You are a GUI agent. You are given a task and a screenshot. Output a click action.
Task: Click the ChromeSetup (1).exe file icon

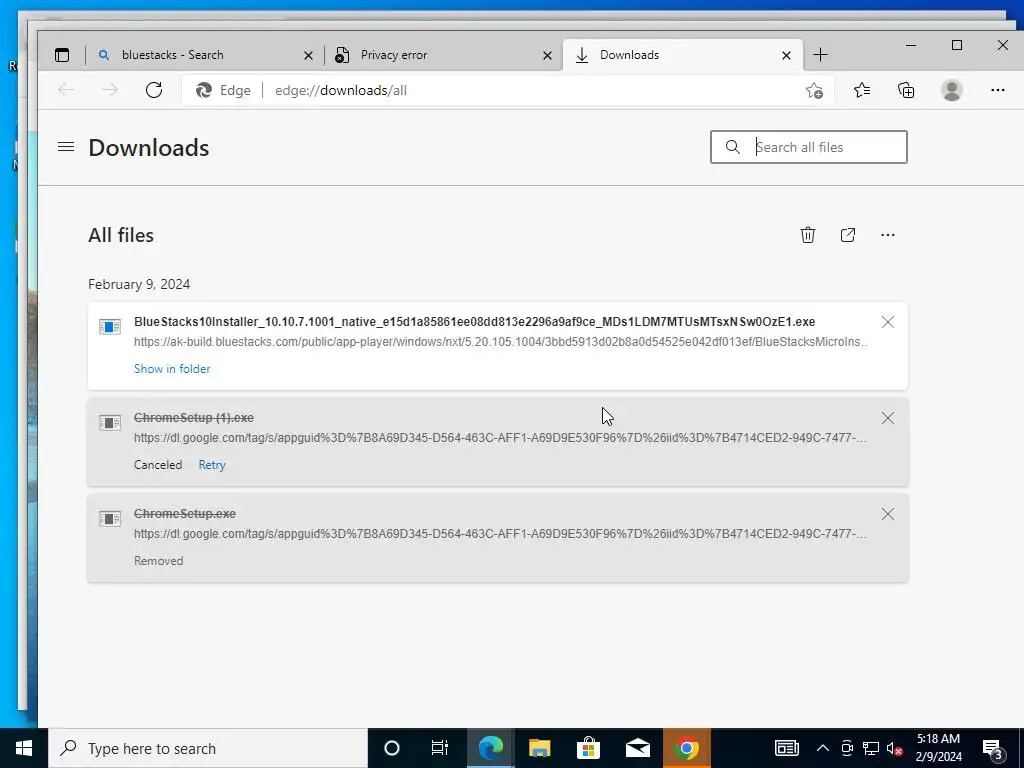click(x=110, y=423)
